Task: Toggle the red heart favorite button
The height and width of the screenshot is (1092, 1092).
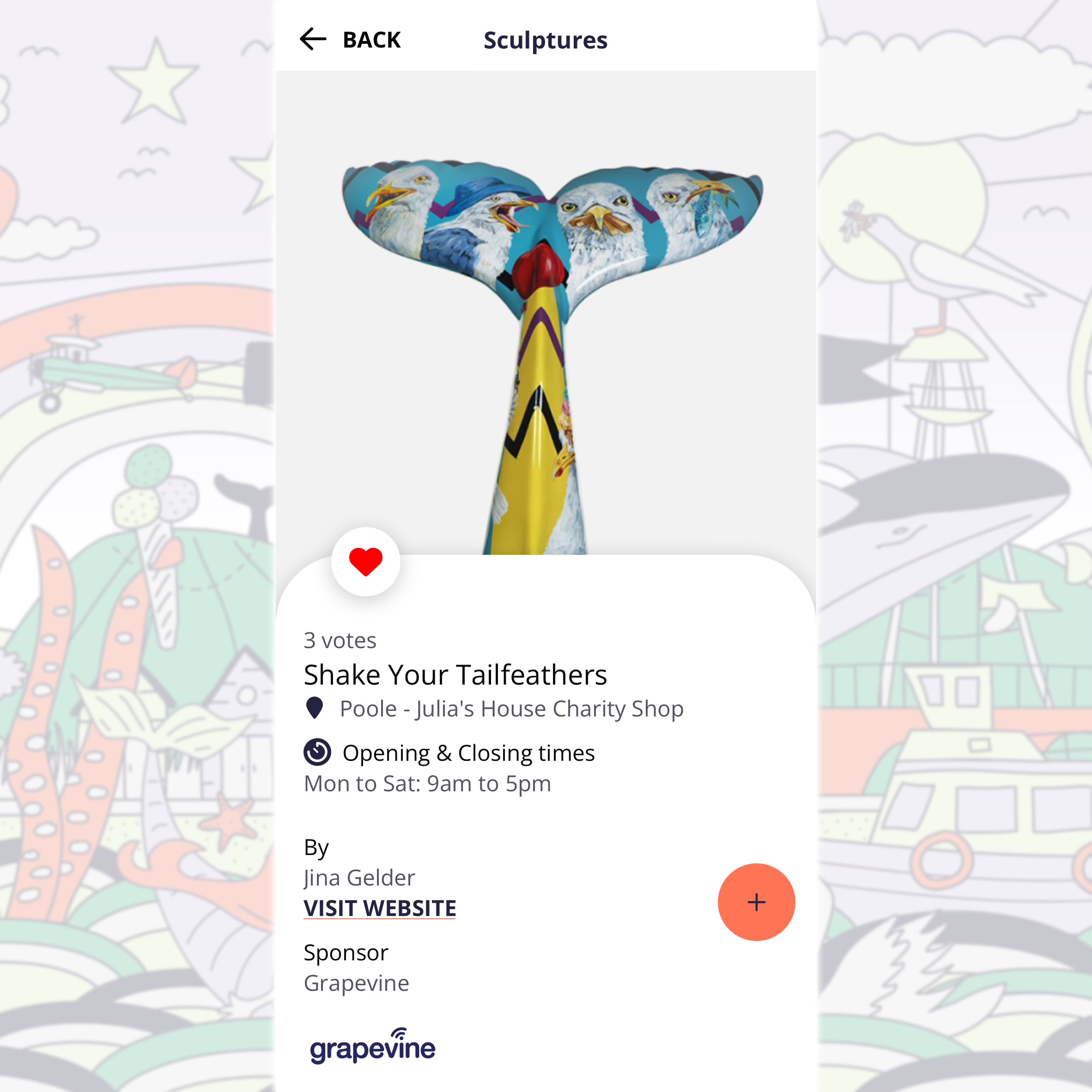Action: click(366, 561)
